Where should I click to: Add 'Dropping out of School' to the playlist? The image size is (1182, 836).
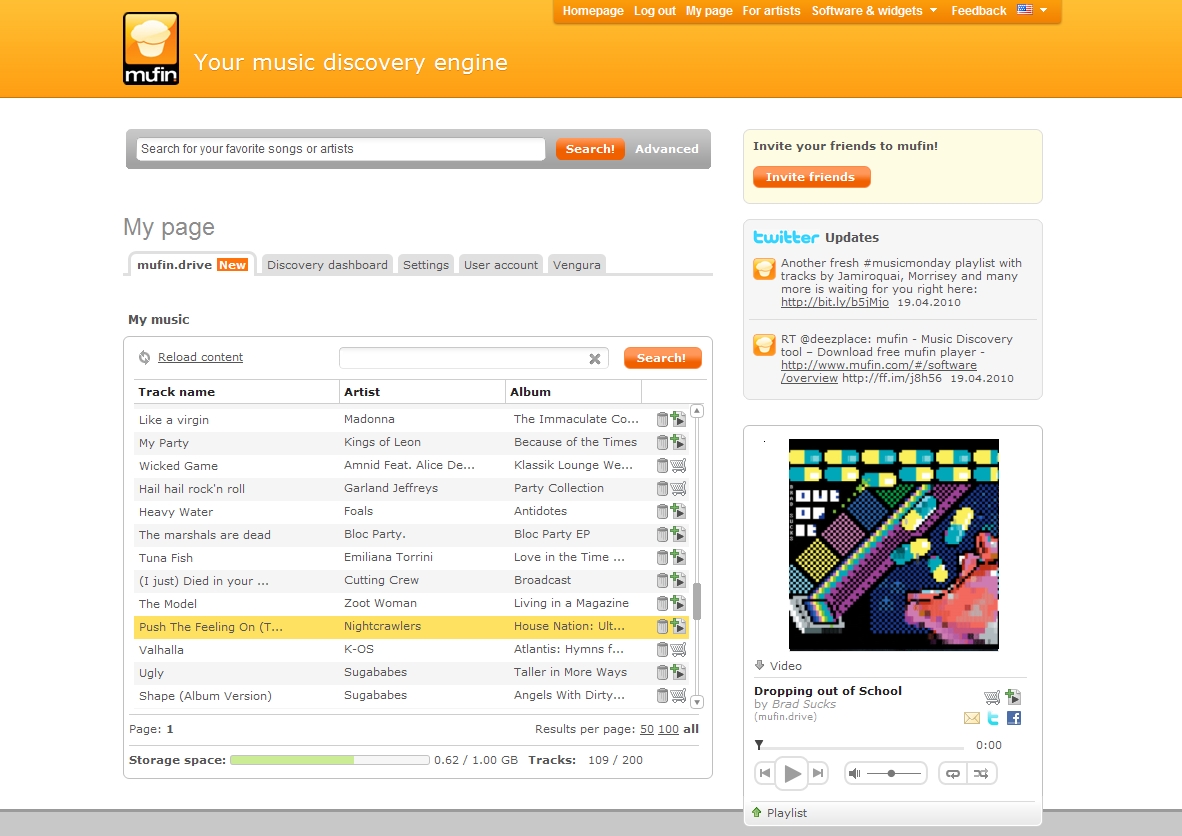tap(1013, 697)
